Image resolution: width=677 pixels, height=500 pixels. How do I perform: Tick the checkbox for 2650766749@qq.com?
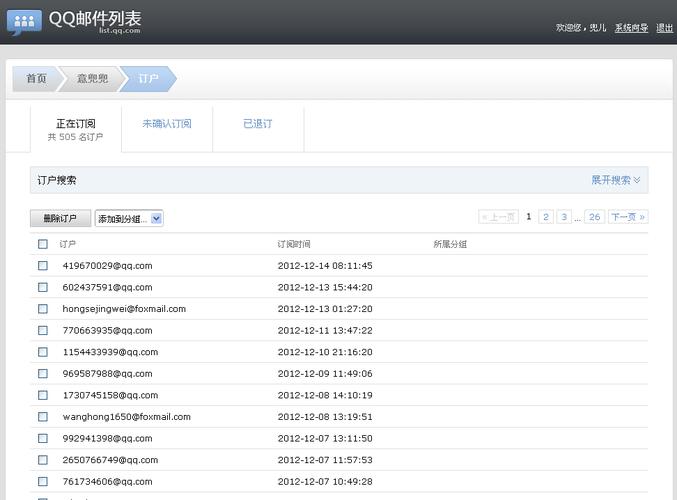[x=43, y=460]
